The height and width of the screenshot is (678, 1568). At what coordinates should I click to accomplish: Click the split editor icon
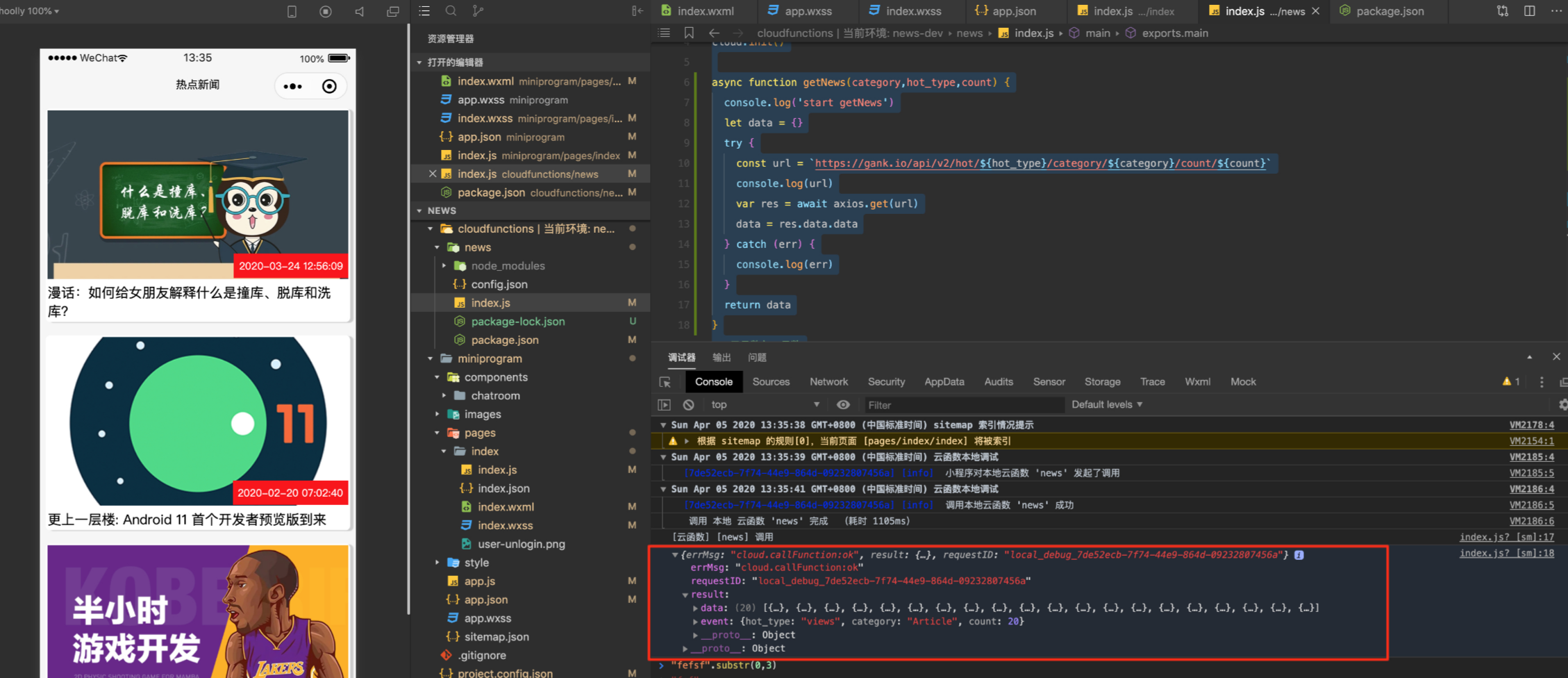tap(1530, 11)
